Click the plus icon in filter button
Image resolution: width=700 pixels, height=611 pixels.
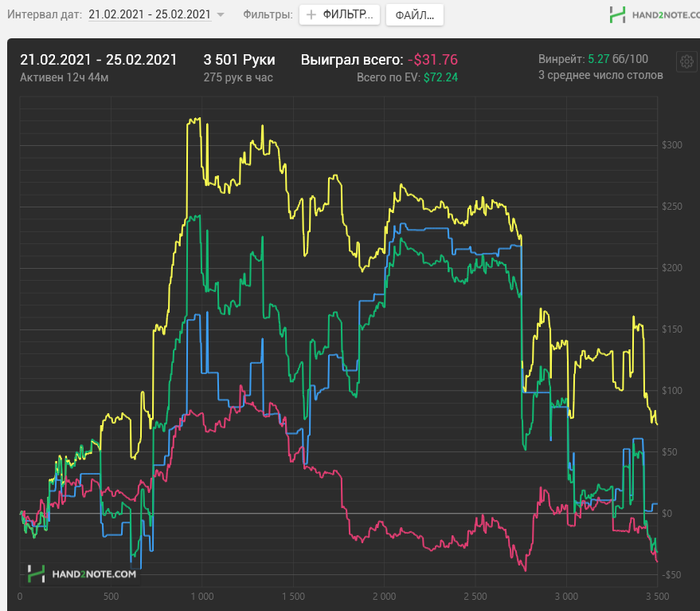[311, 15]
